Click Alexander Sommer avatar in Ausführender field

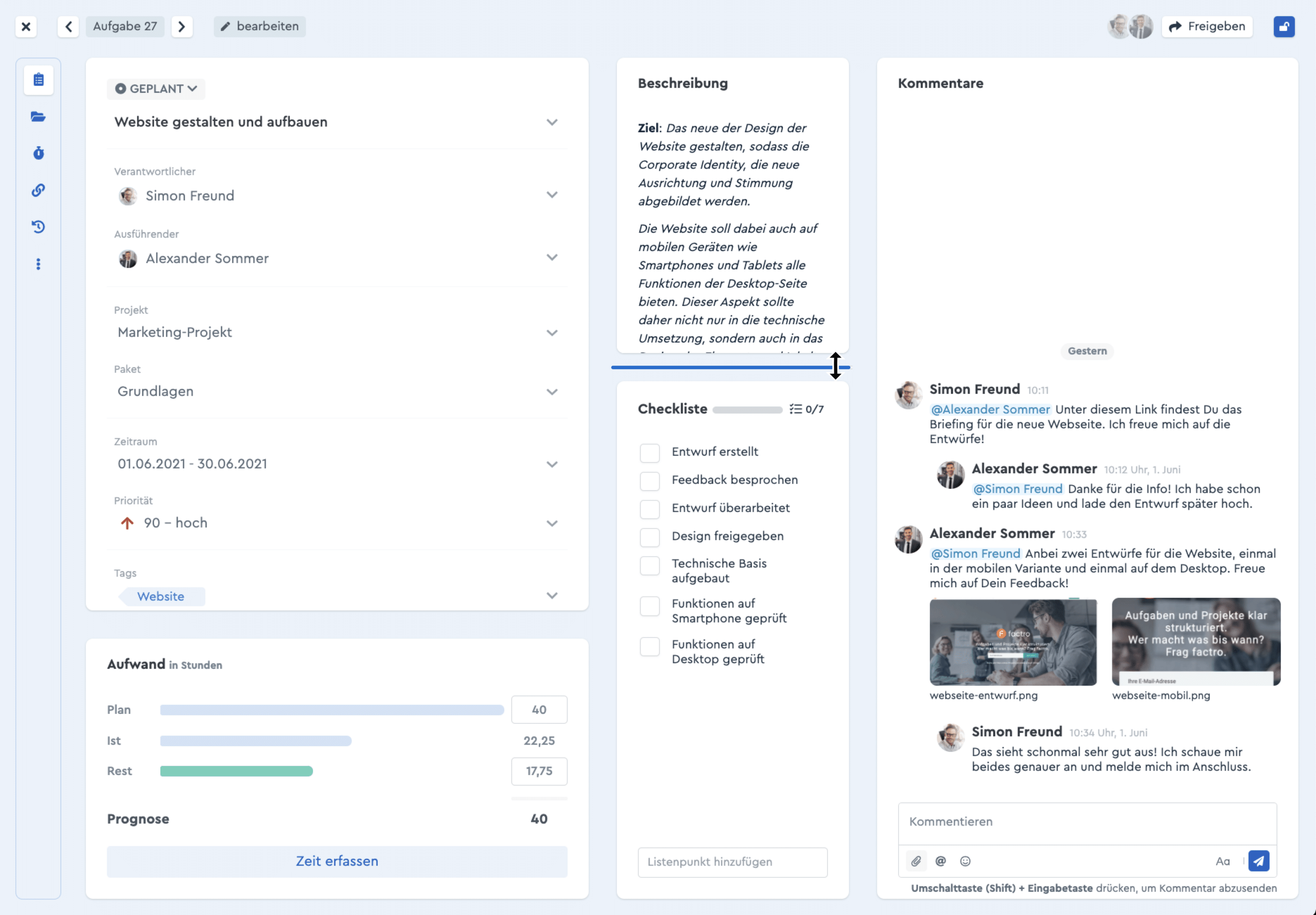(127, 259)
